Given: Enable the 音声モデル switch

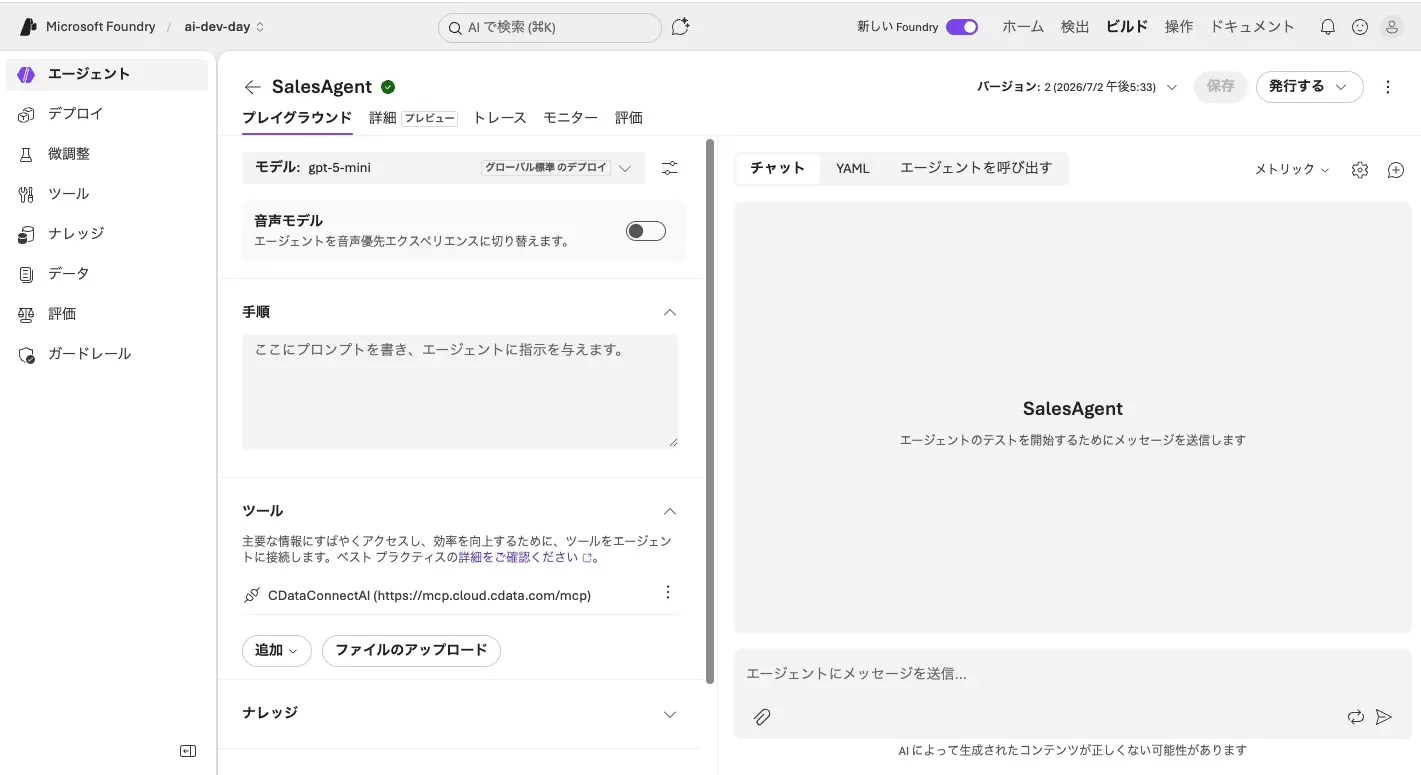Looking at the screenshot, I should [x=646, y=231].
